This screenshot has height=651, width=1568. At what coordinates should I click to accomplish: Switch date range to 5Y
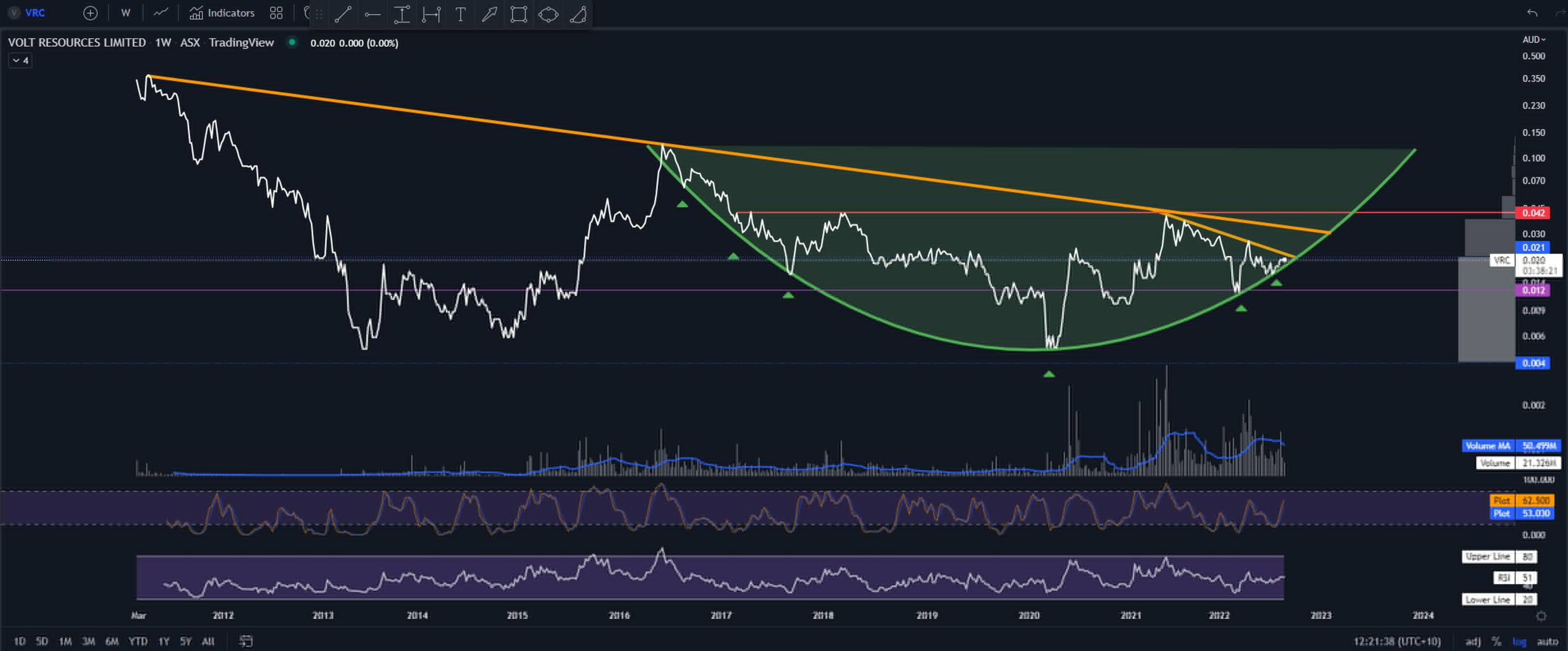tap(185, 640)
